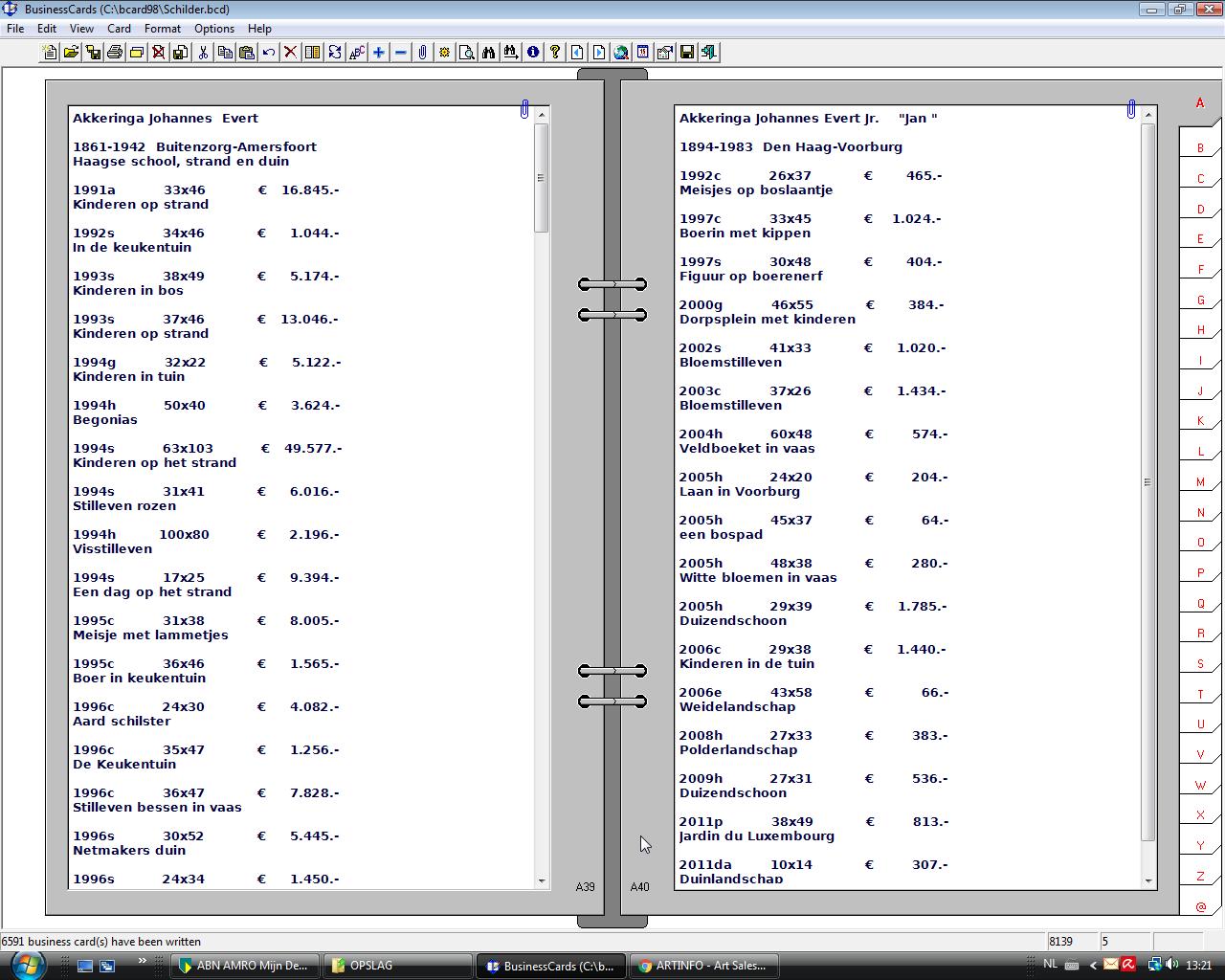Click the Cut scissors icon

pos(203,53)
